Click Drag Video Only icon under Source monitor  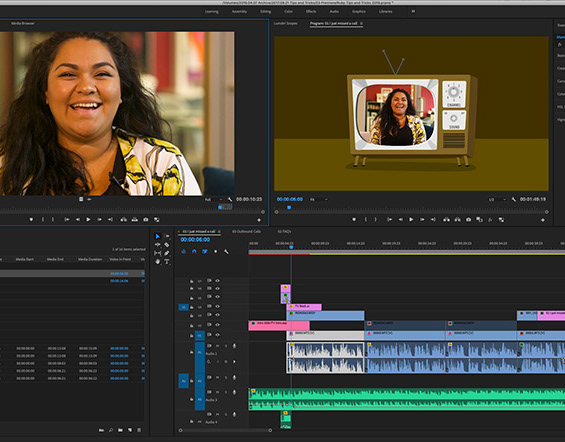pos(81,199)
